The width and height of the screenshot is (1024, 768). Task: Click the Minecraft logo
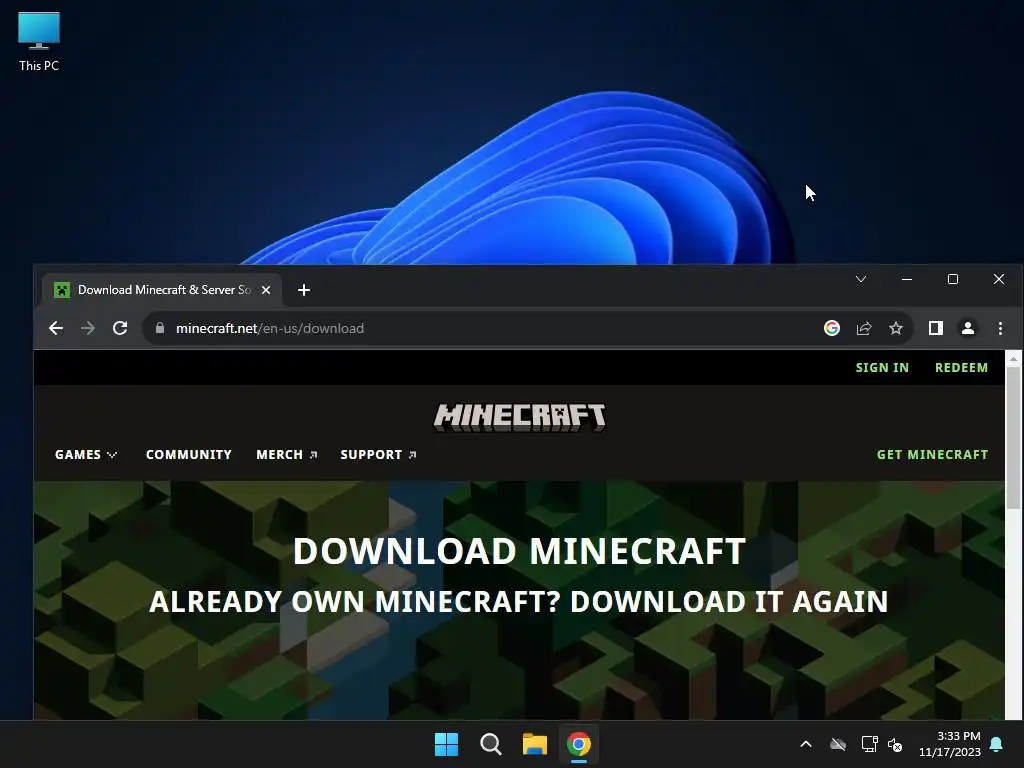[520, 417]
